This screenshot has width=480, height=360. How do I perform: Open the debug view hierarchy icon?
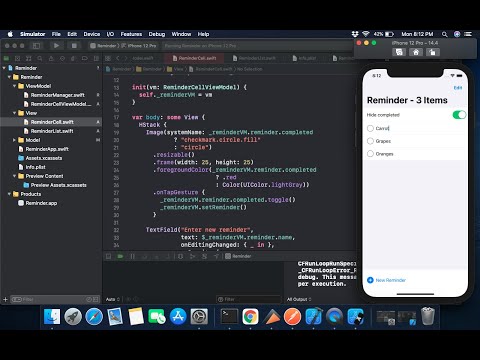180,256
